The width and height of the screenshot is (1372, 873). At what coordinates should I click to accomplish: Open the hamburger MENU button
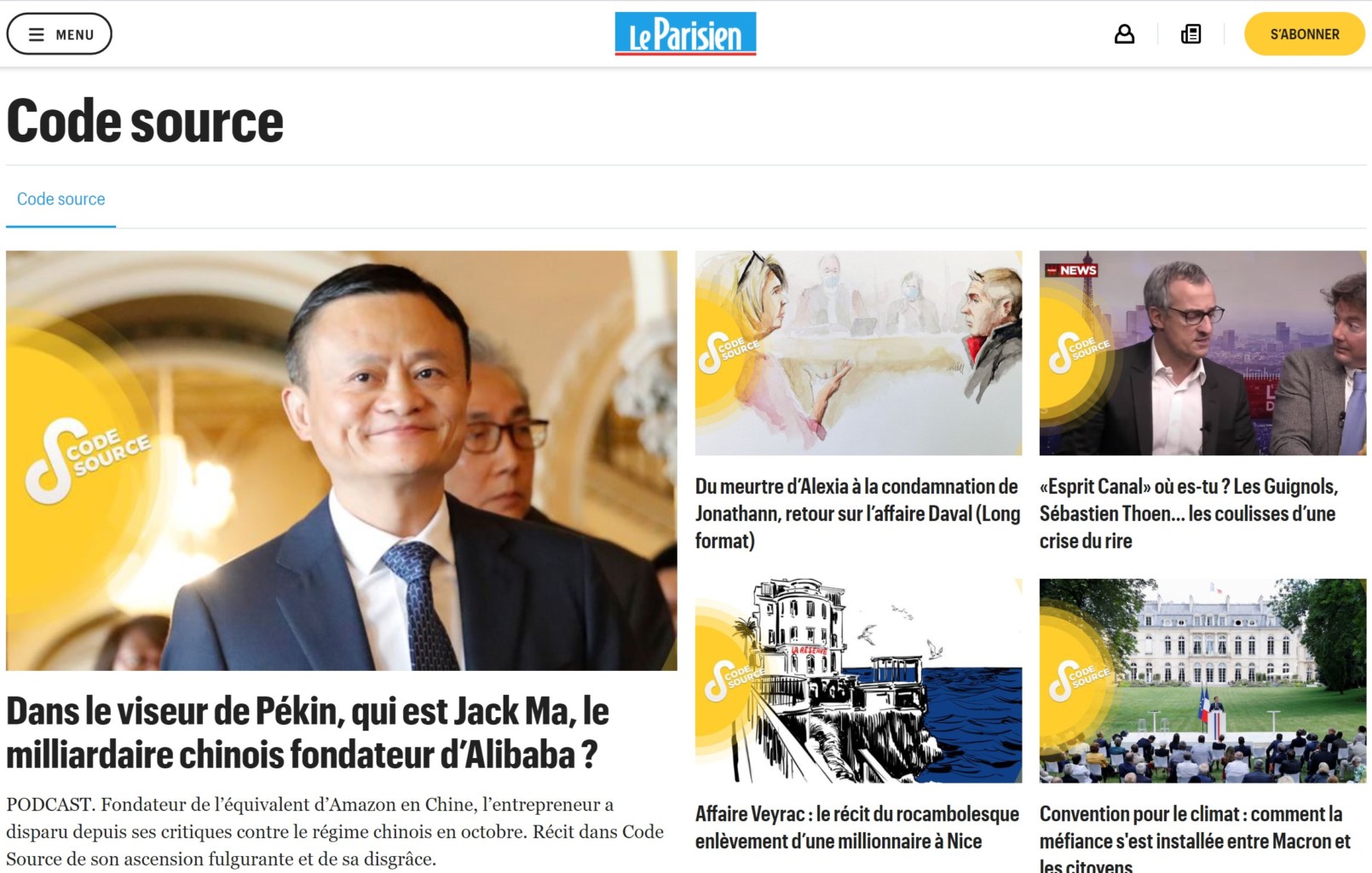click(59, 34)
